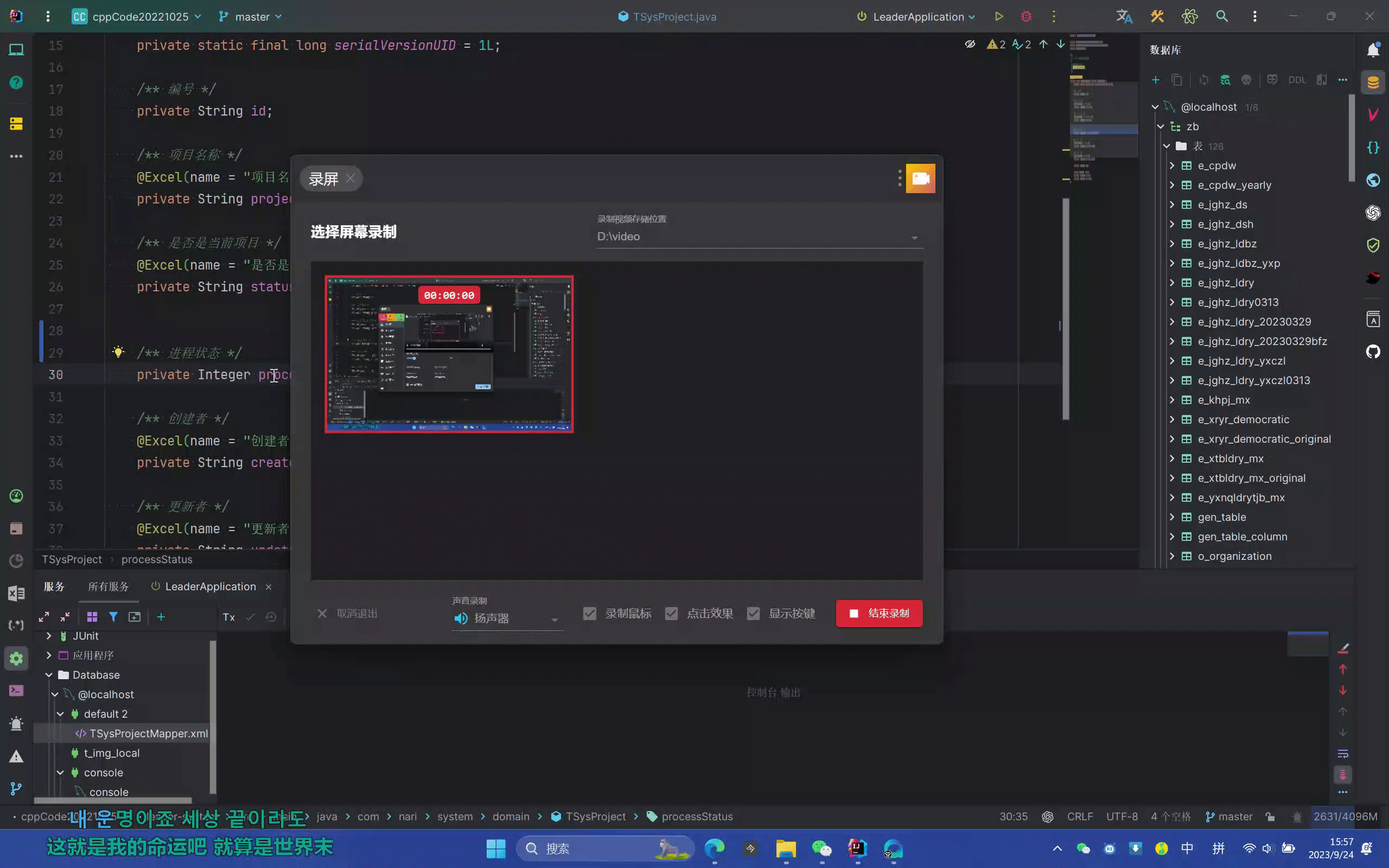Click the Run LeaderApplication play icon
1389x868 pixels.
click(x=999, y=17)
